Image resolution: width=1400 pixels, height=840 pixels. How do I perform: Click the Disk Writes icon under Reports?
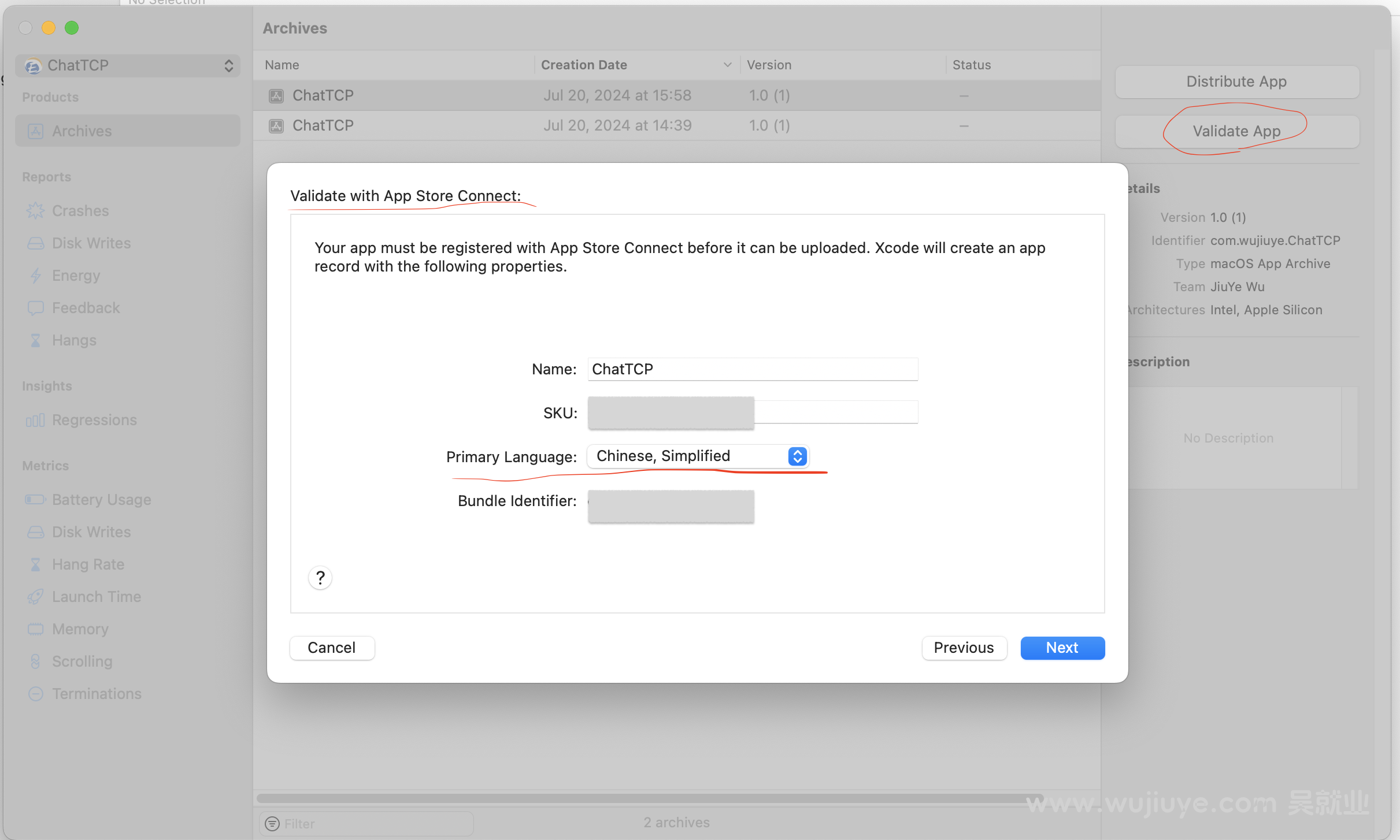(36, 243)
